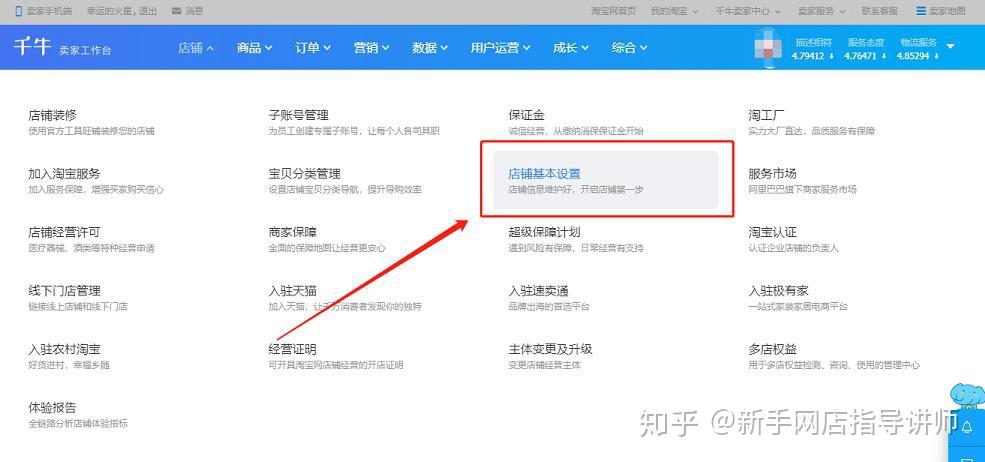985x462 pixels.
Task: Open 入驻天猫 menu entry
Action: click(345, 298)
